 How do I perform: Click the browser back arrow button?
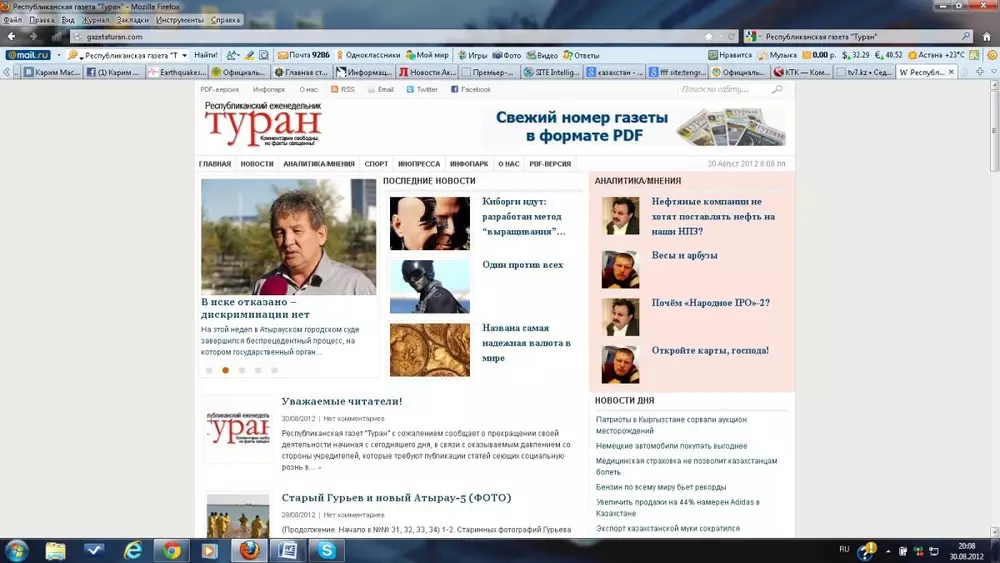point(13,36)
